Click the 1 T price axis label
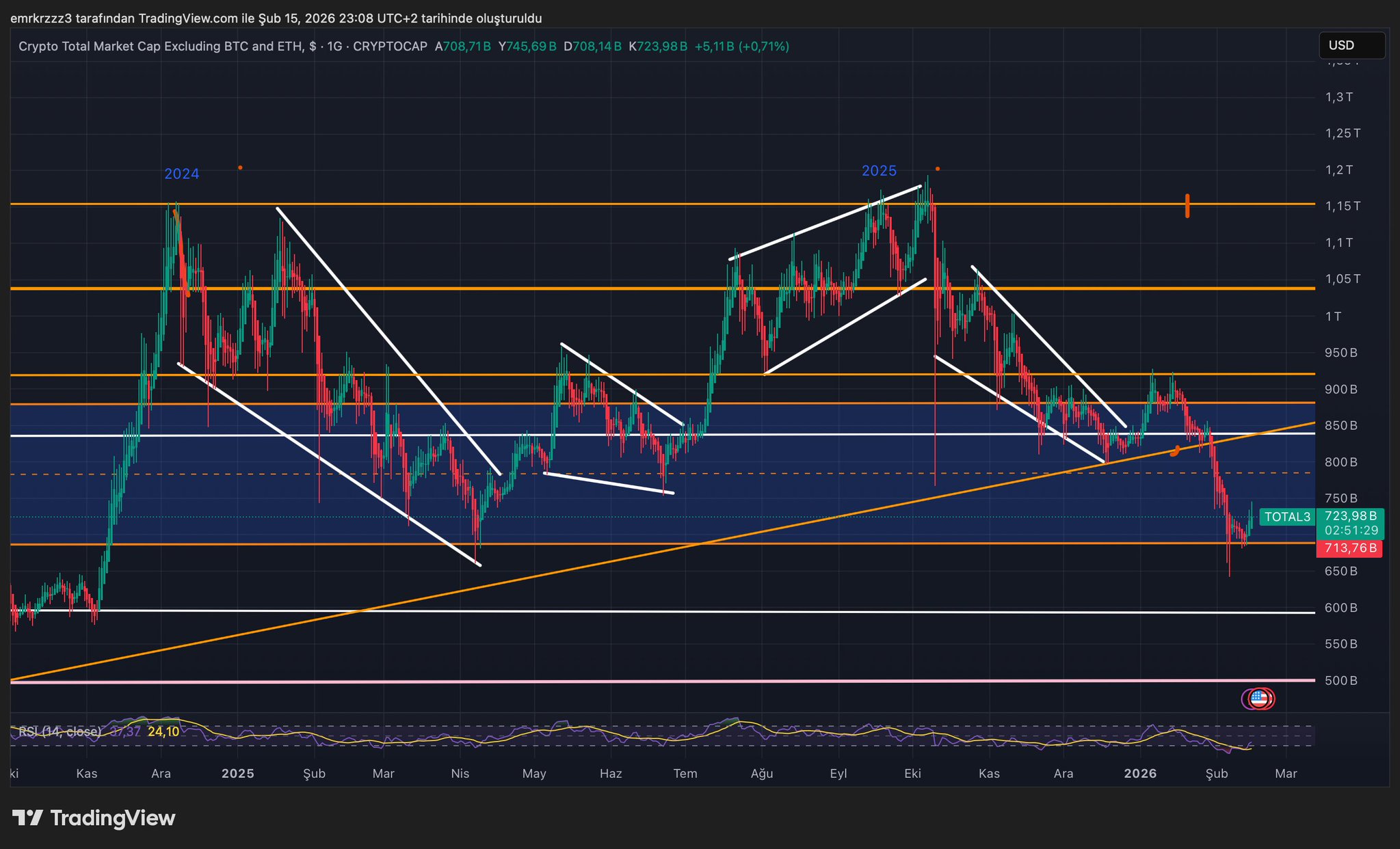 click(x=1333, y=316)
